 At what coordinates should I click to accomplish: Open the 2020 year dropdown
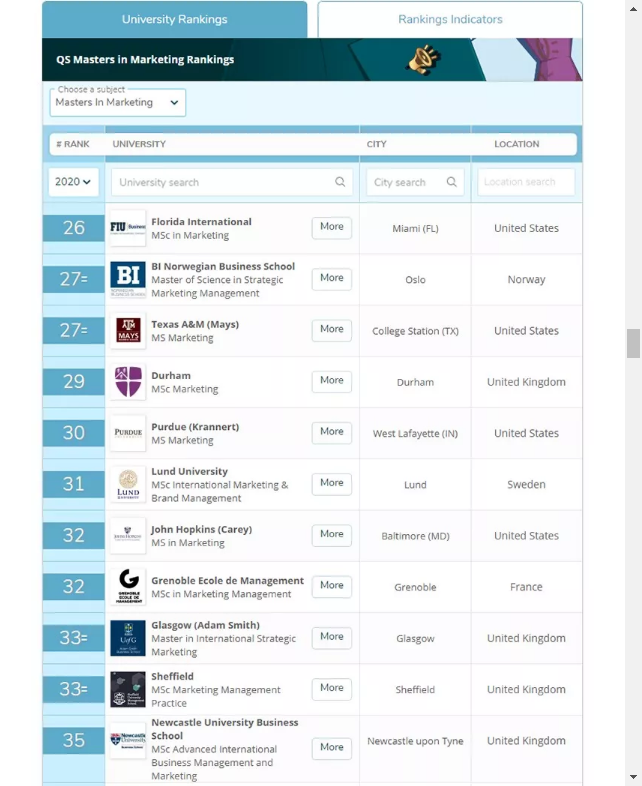pos(73,181)
